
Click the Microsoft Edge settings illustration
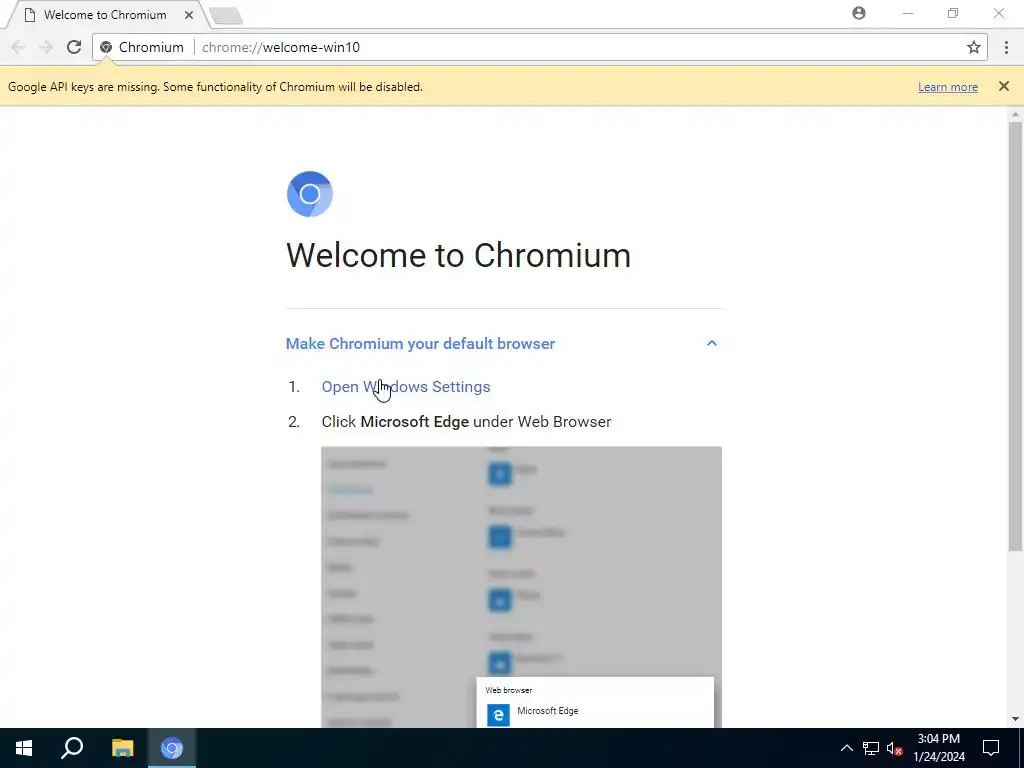[x=521, y=586]
